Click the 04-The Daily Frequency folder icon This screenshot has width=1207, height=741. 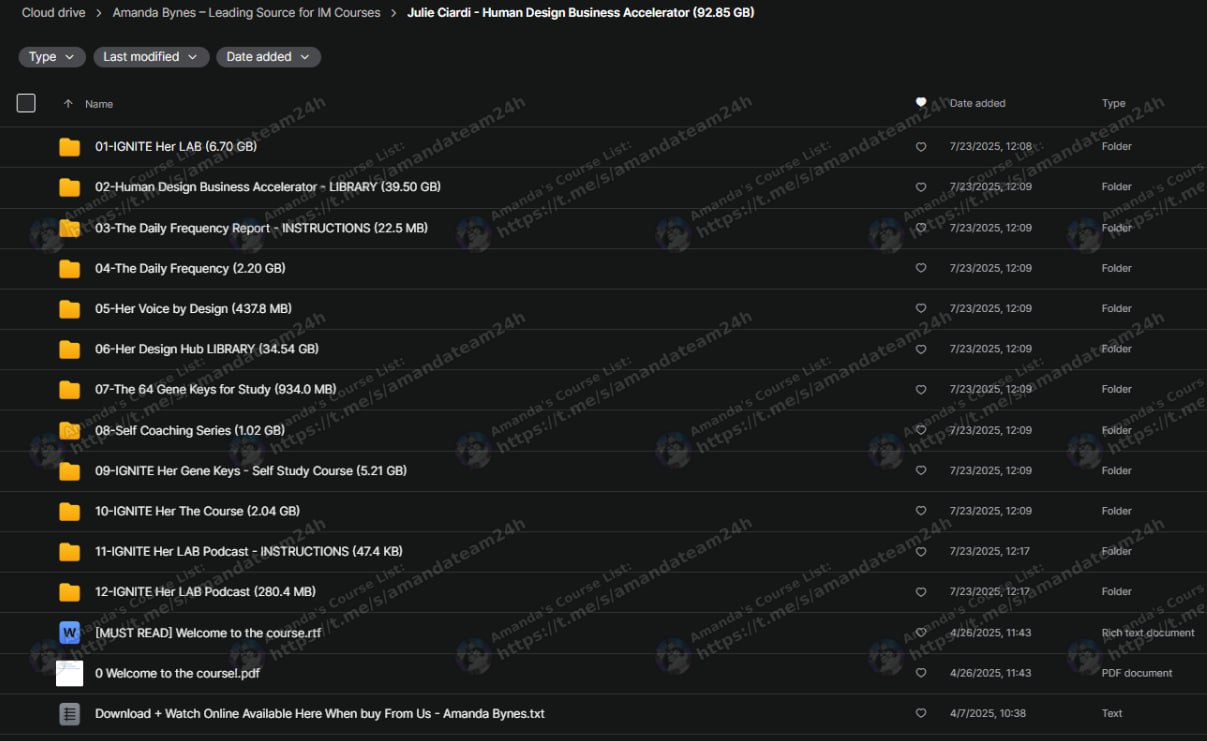pos(69,269)
